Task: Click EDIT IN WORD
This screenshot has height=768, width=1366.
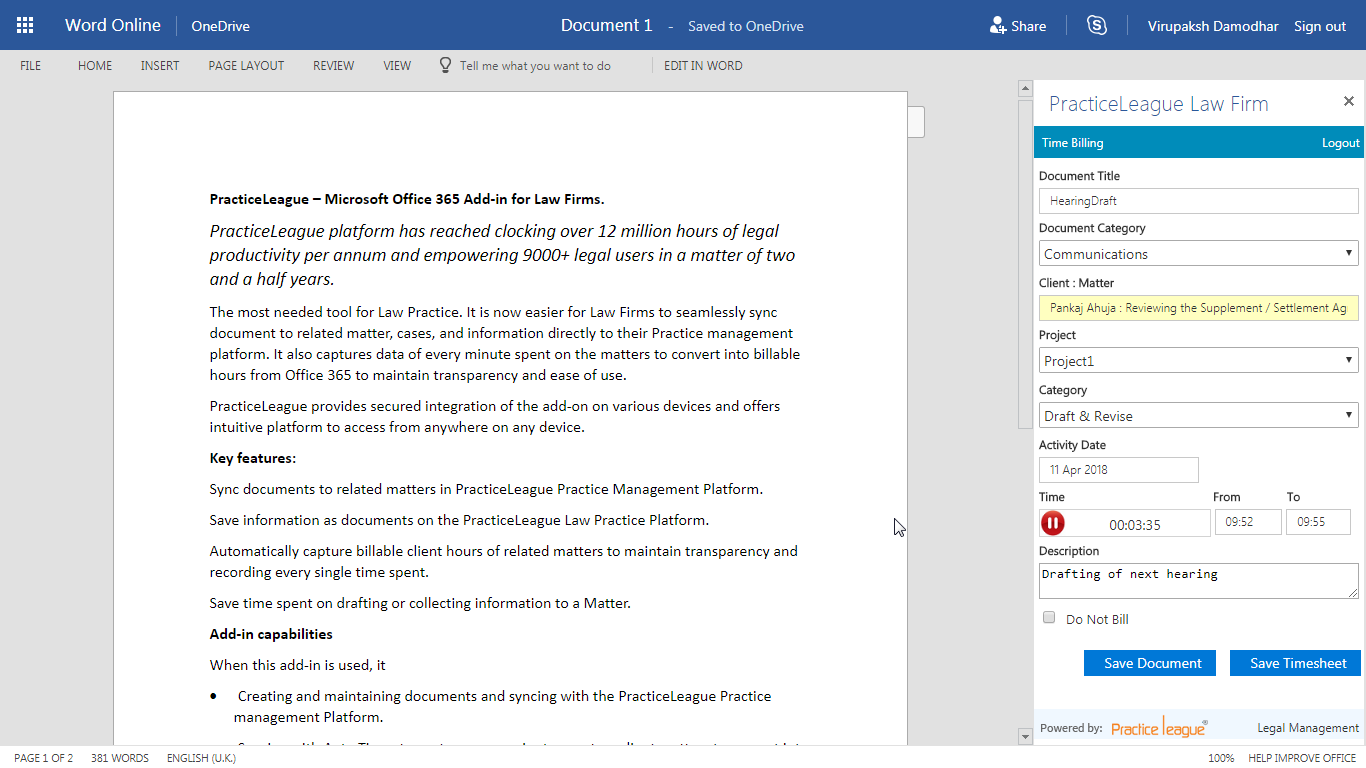Action: [x=703, y=66]
